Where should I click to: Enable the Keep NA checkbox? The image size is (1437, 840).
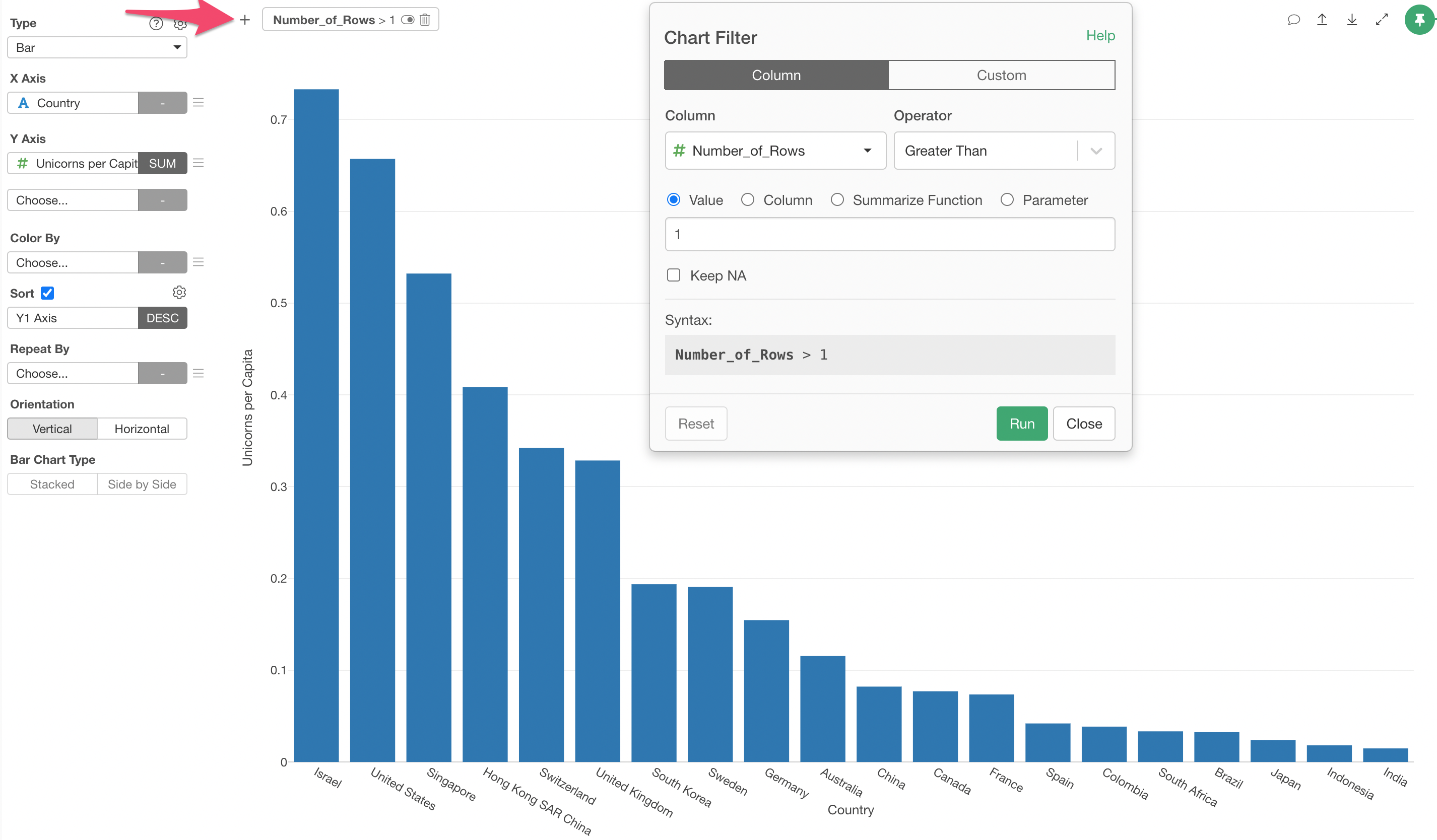click(x=674, y=275)
